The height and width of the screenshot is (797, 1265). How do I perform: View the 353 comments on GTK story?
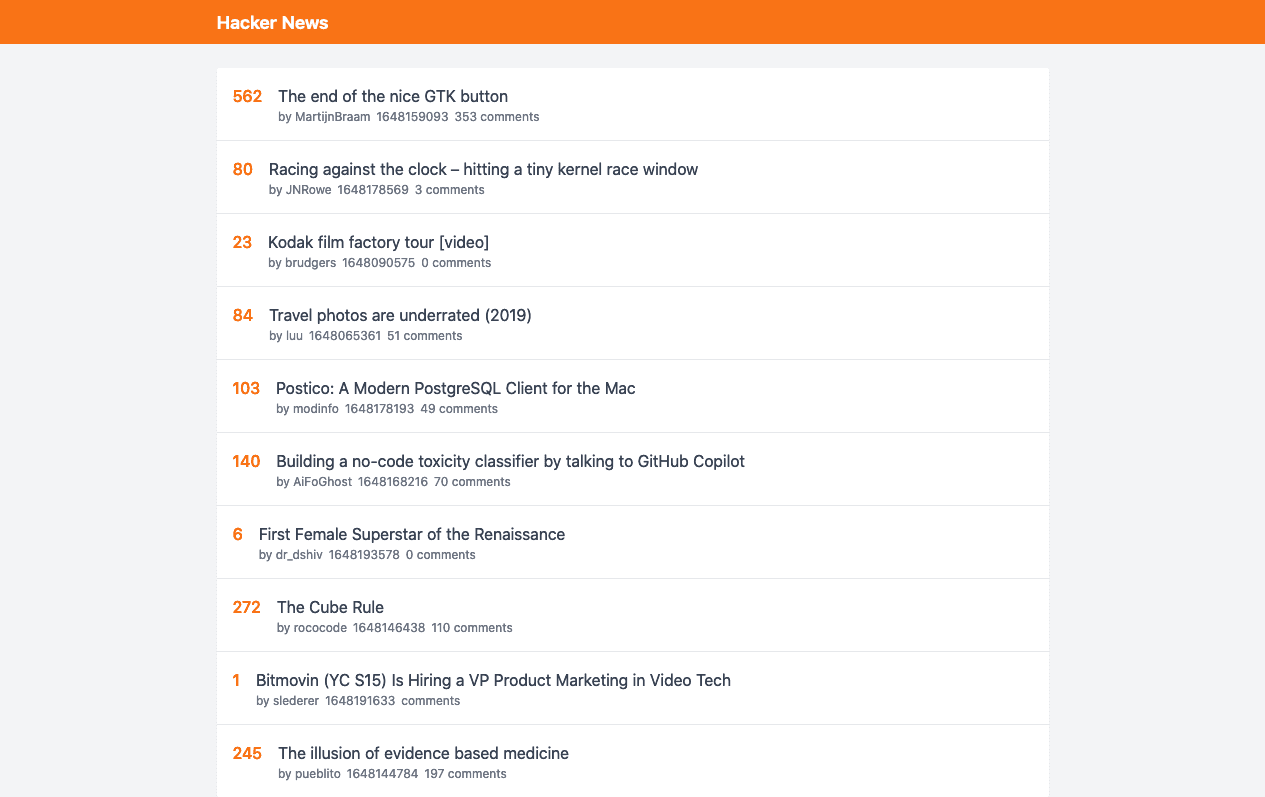(x=496, y=117)
